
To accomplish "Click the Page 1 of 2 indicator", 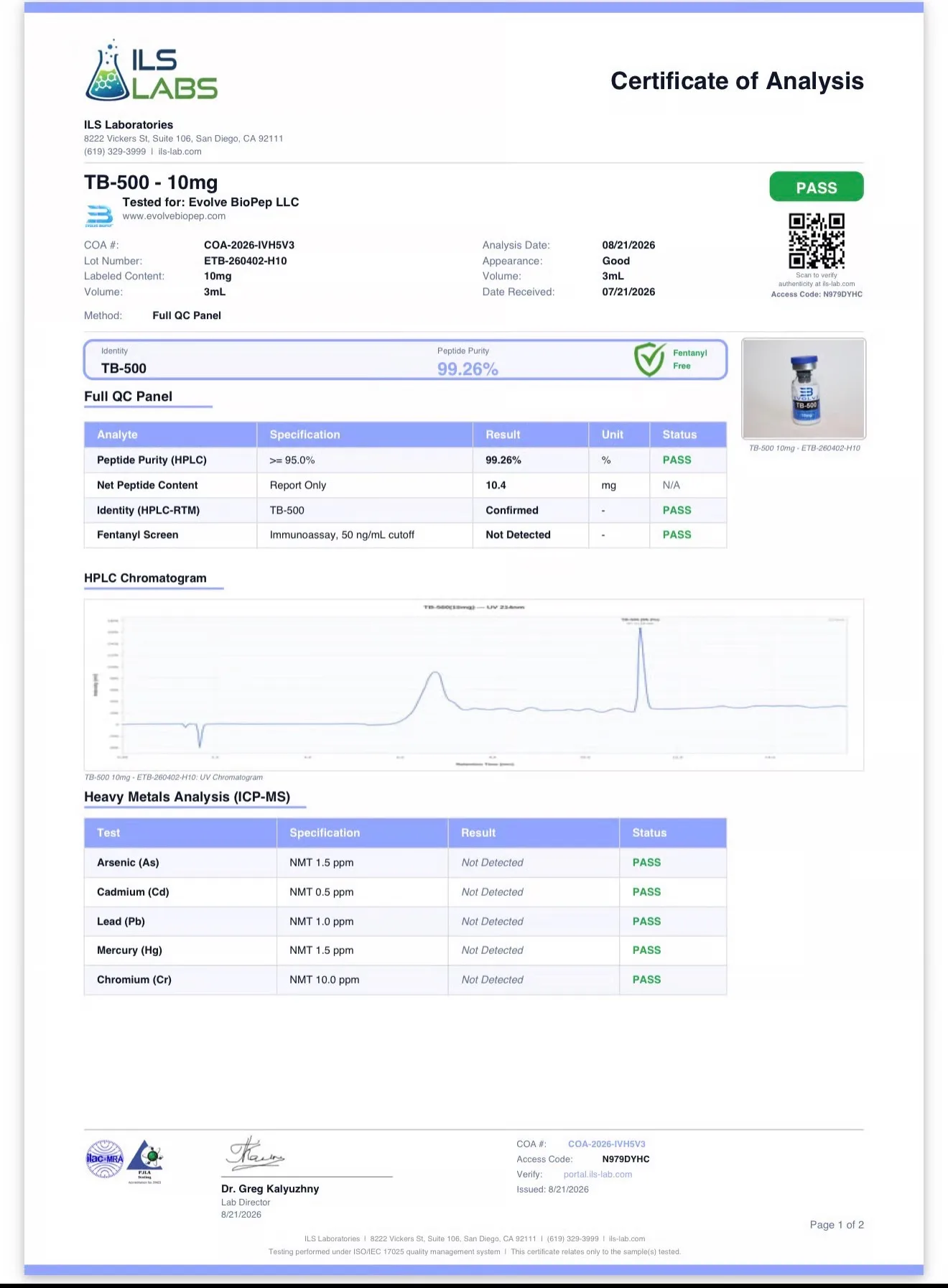I will pos(837,1225).
